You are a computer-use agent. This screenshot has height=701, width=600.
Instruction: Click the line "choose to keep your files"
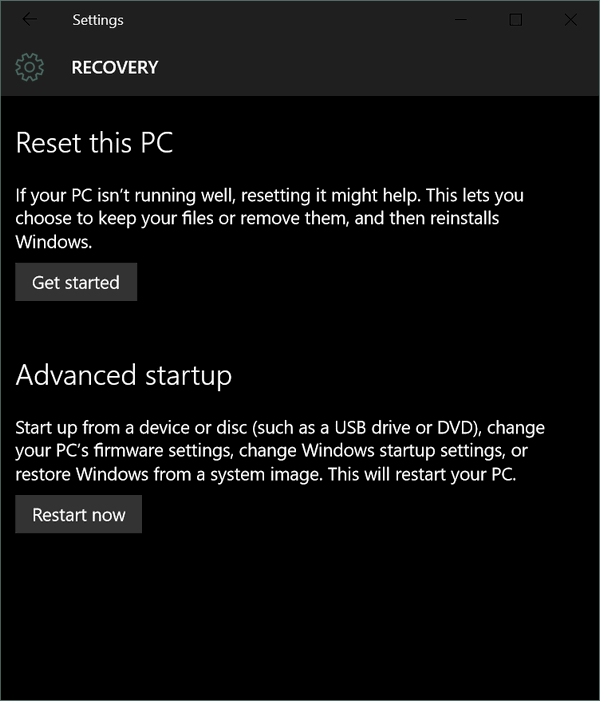click(257, 219)
